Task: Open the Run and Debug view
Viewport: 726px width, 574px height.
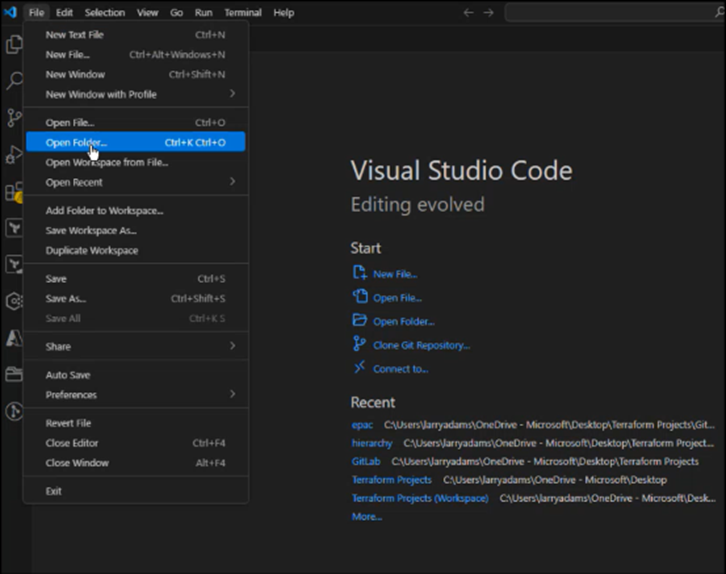Action: pos(14,155)
